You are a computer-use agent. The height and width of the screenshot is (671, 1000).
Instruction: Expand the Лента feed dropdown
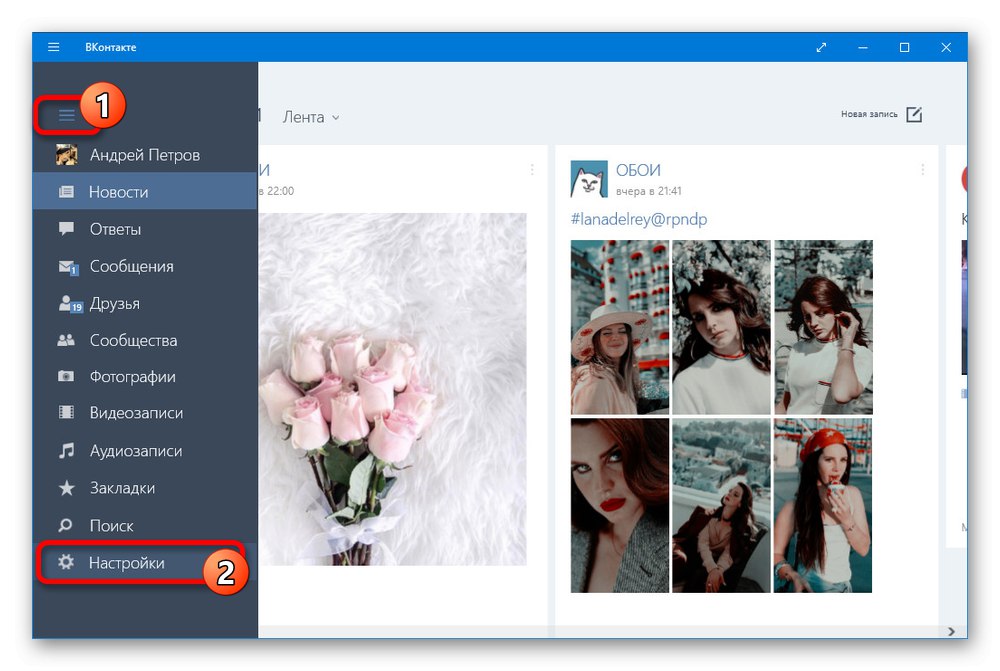(311, 117)
